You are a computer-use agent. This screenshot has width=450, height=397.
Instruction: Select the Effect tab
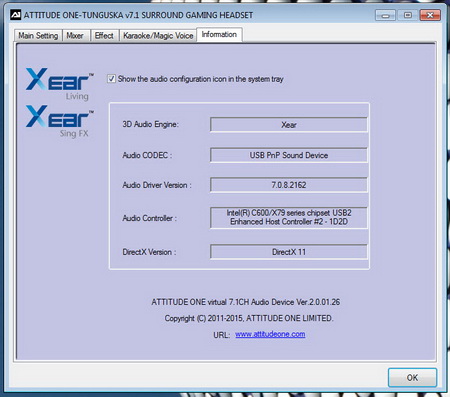click(x=104, y=35)
